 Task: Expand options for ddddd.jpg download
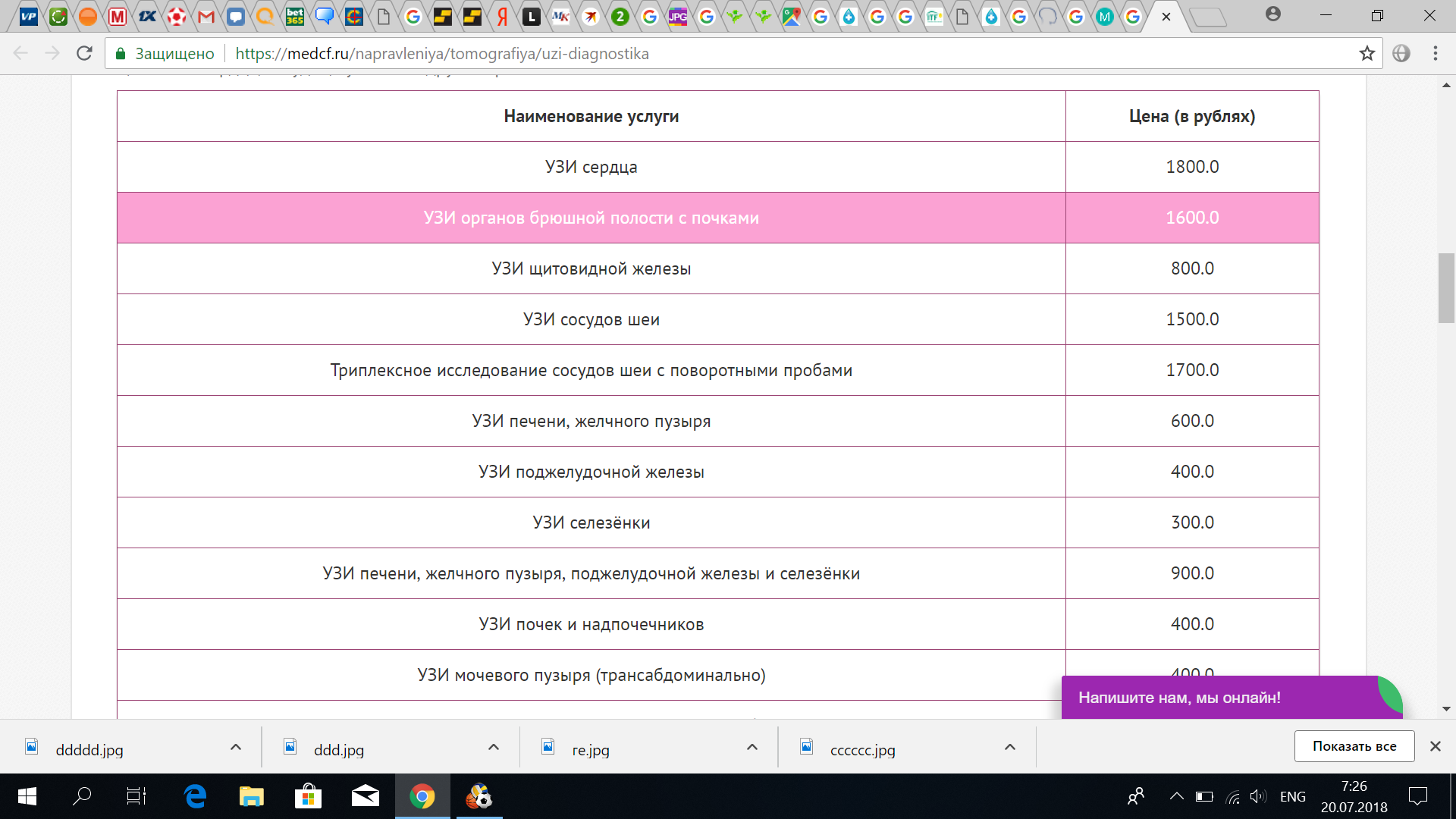pos(236,748)
